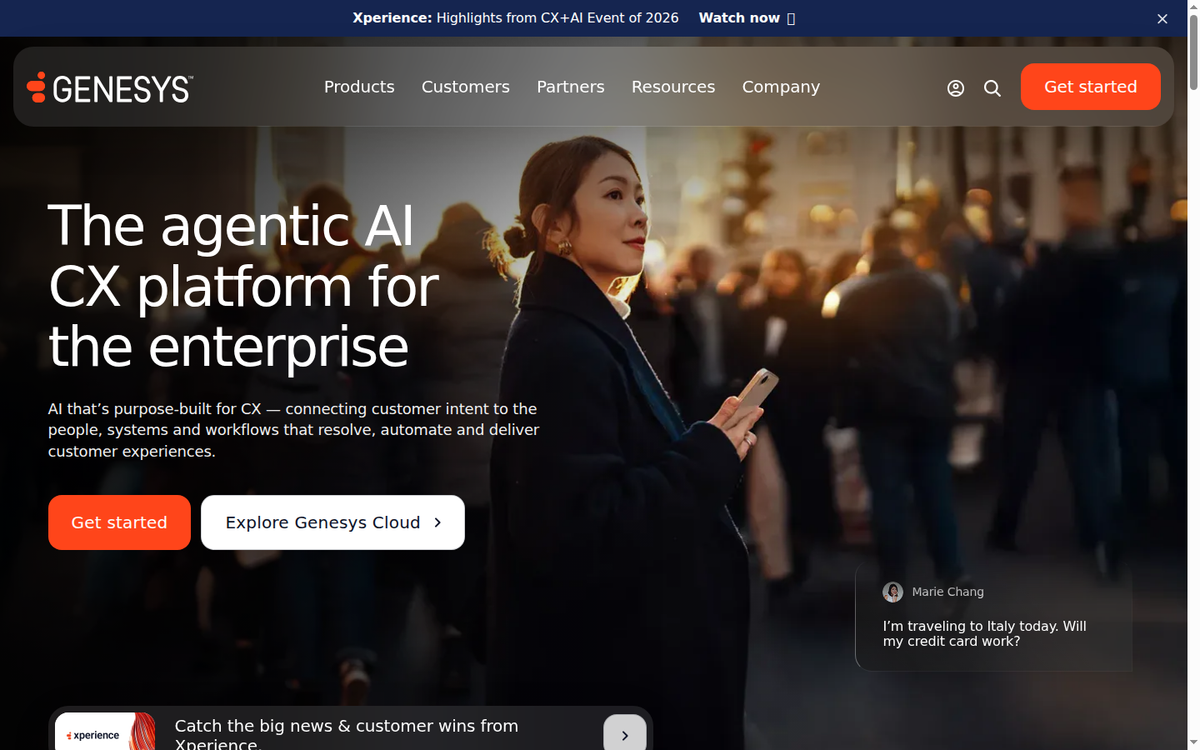Viewport: 1200px width, 750px height.
Task: Click the Watch now link
Action: pyautogui.click(x=747, y=18)
